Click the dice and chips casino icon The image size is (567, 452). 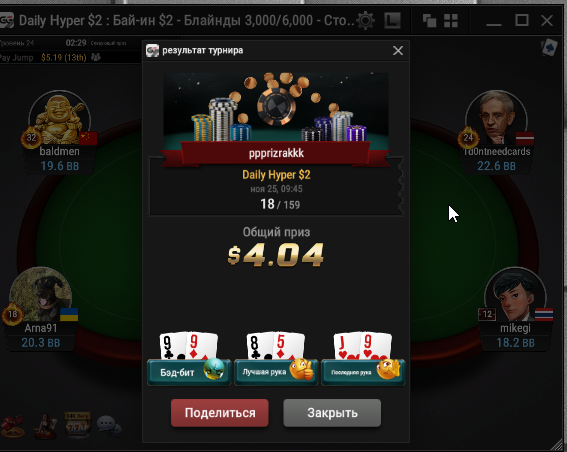[13, 427]
